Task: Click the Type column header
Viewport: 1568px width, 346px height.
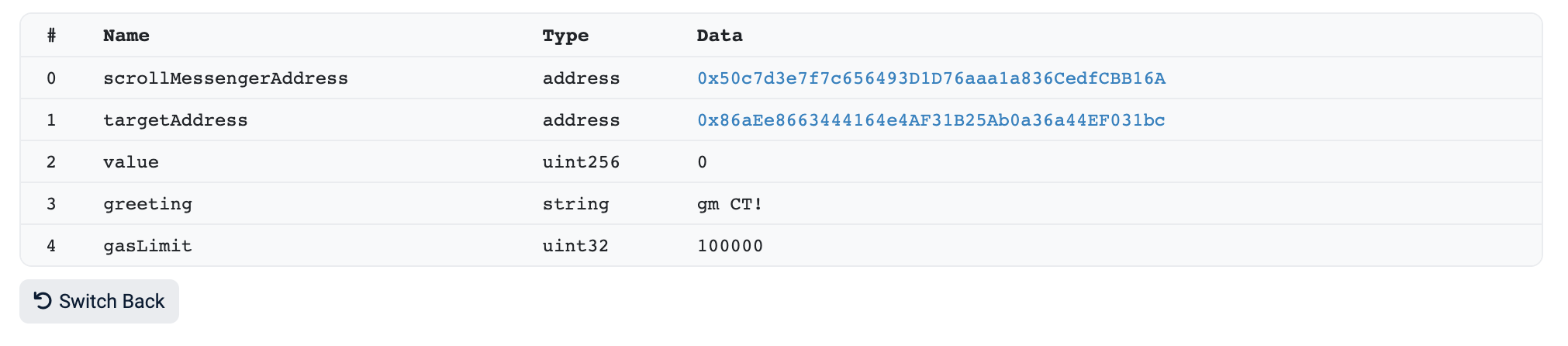Action: tap(565, 36)
